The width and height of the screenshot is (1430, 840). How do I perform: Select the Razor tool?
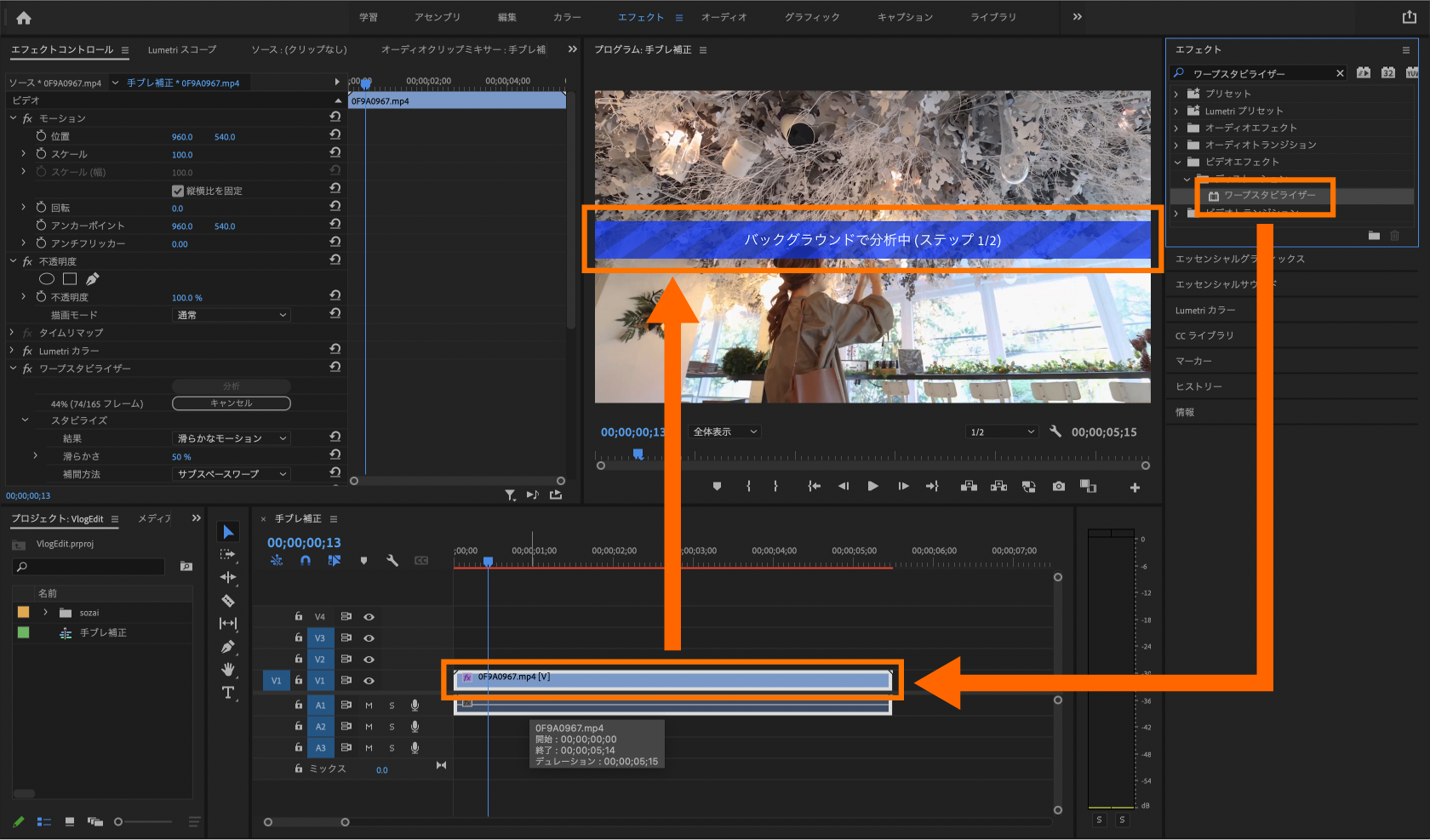pos(228,601)
